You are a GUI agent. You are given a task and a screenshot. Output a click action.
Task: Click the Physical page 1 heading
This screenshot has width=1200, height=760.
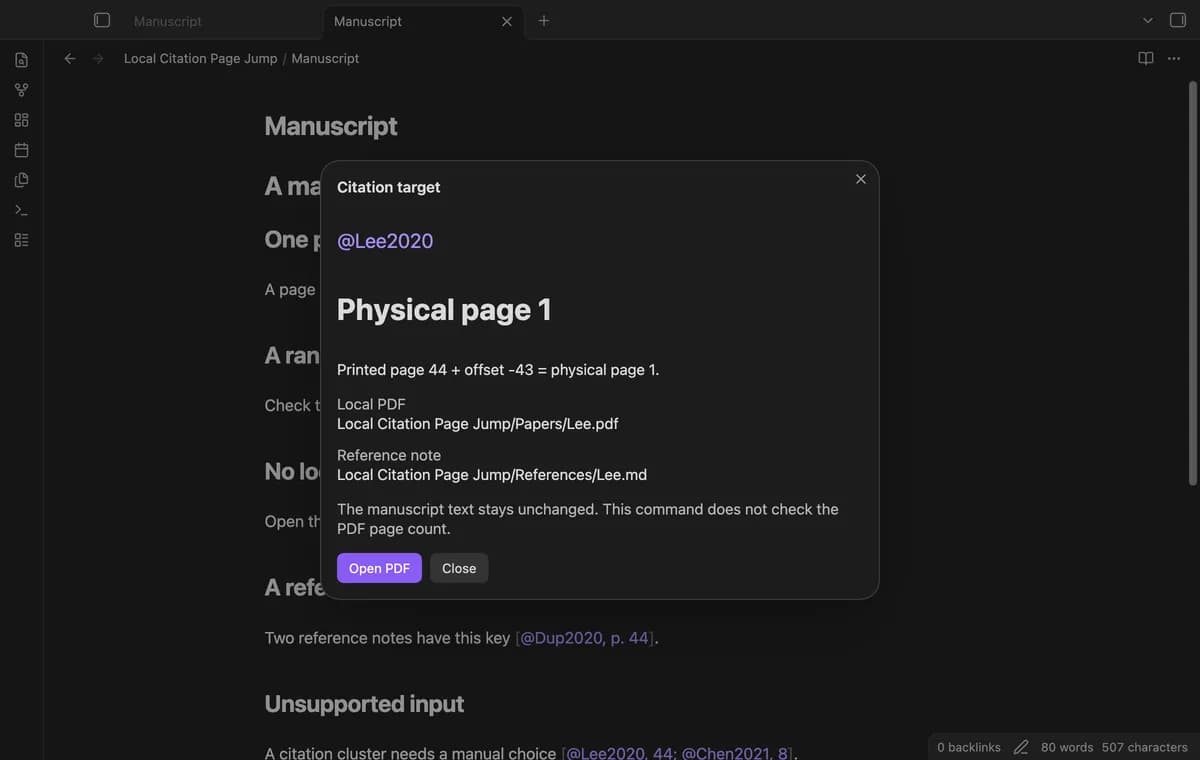[444, 309]
